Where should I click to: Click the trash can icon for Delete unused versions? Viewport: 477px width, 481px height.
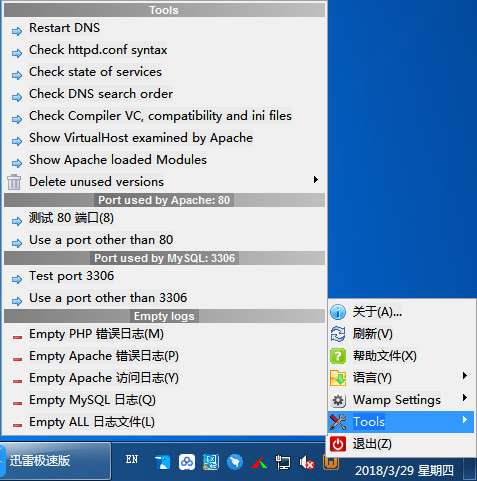click(14, 182)
